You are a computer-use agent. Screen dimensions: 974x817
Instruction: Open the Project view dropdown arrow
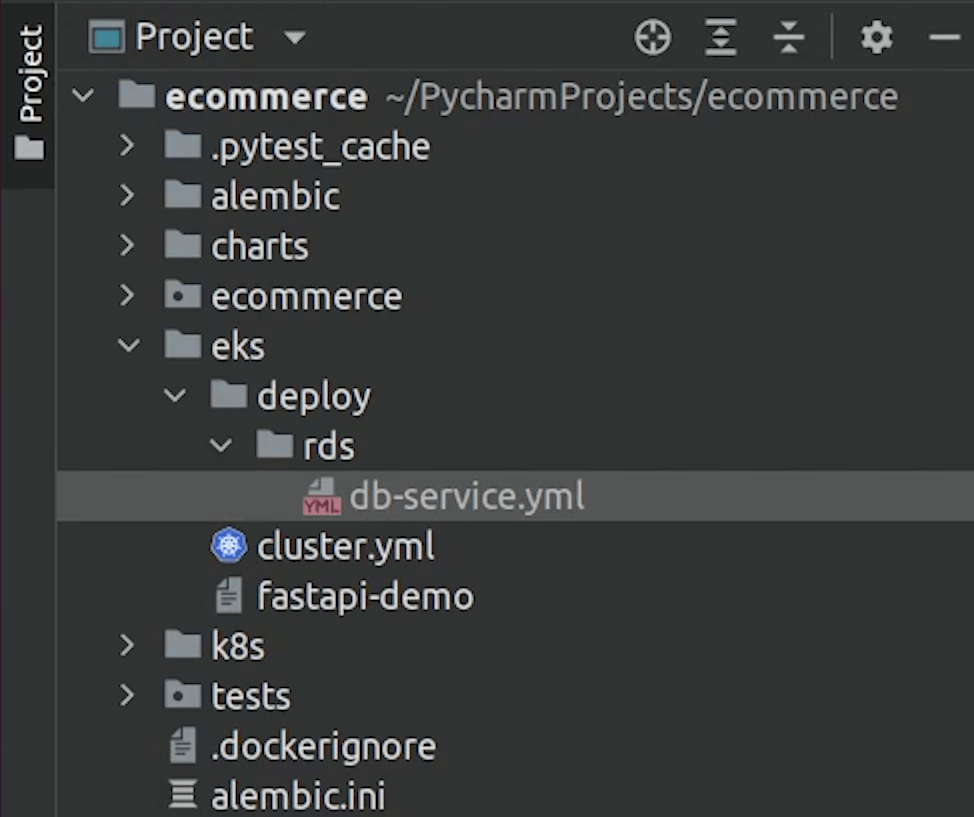[x=294, y=39]
